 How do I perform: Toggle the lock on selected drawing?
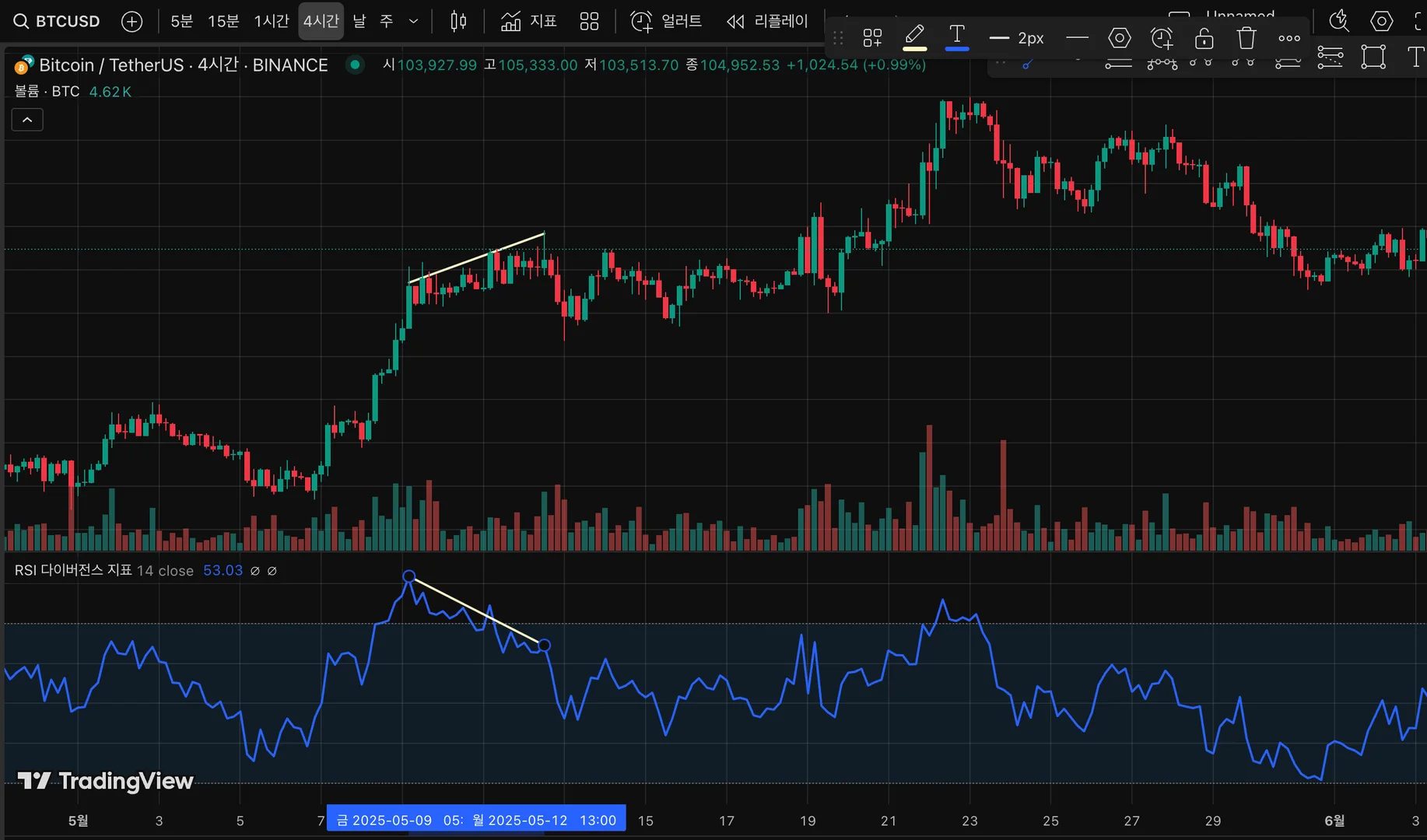(x=1204, y=37)
